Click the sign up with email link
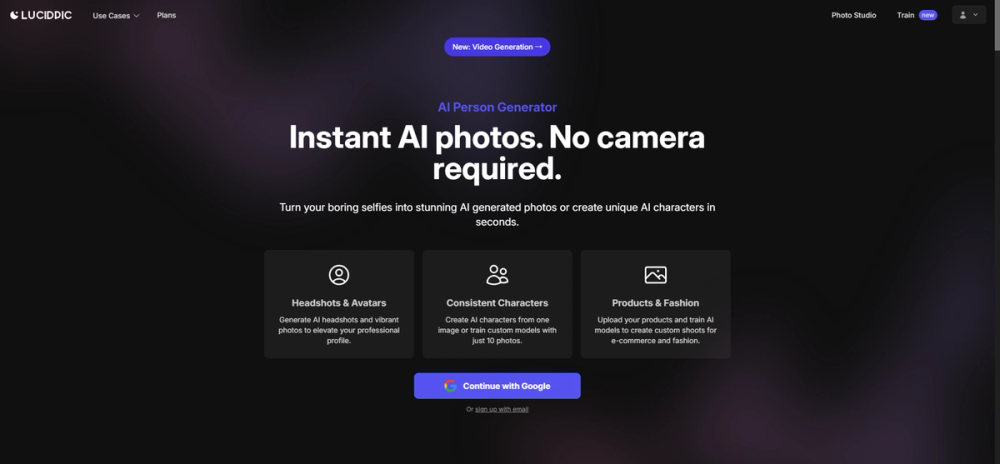This screenshot has width=1000, height=464. 501,409
